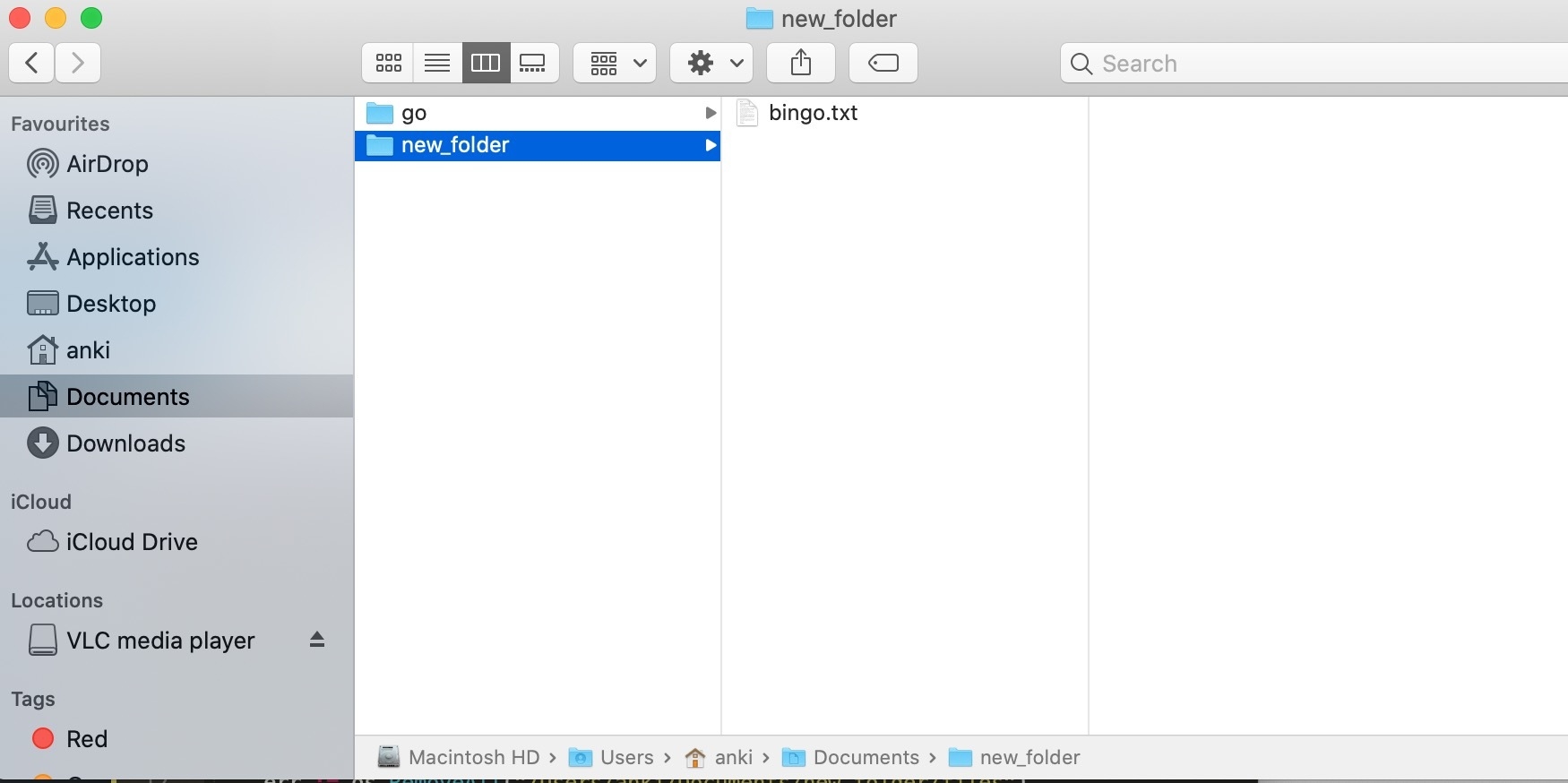
Task: Maximize the Finder window
Action: (91, 18)
